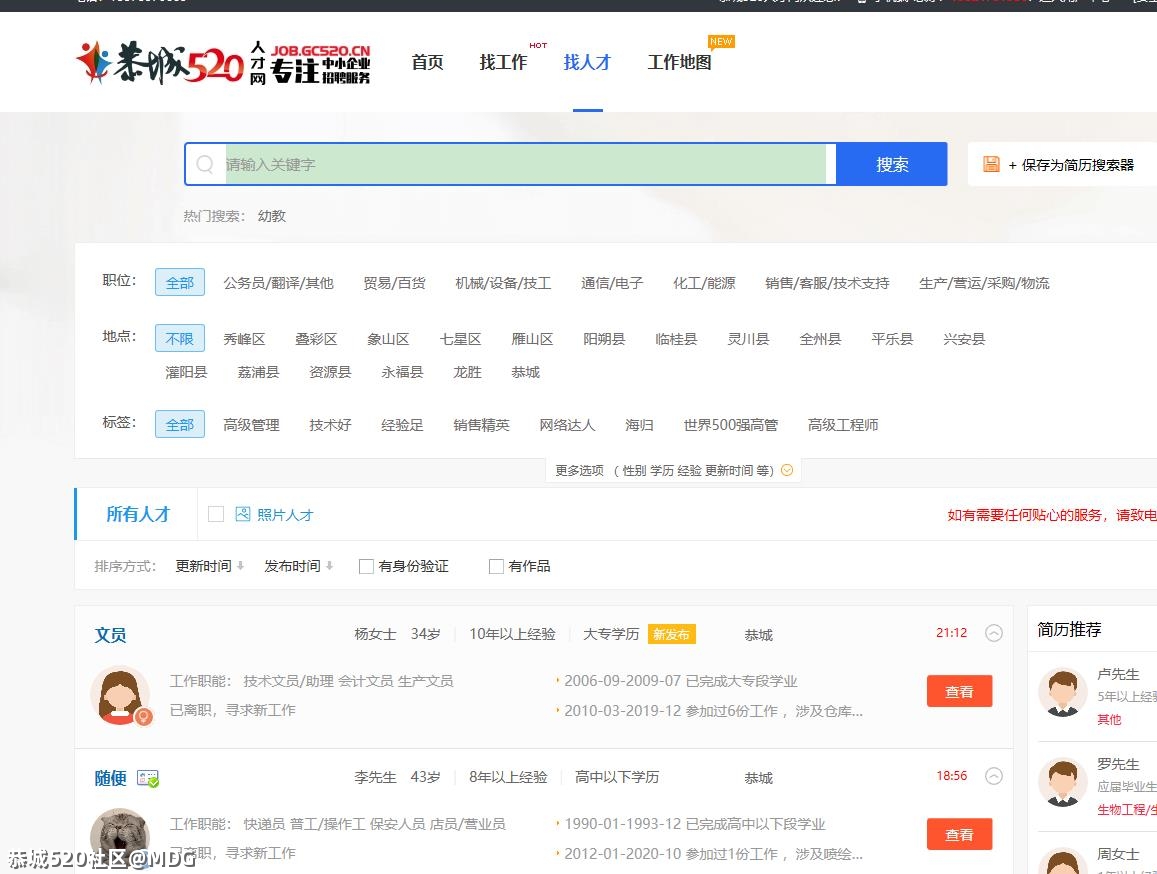The height and width of the screenshot is (874, 1157).
Task: Filter location by 平乐县
Action: [892, 340]
